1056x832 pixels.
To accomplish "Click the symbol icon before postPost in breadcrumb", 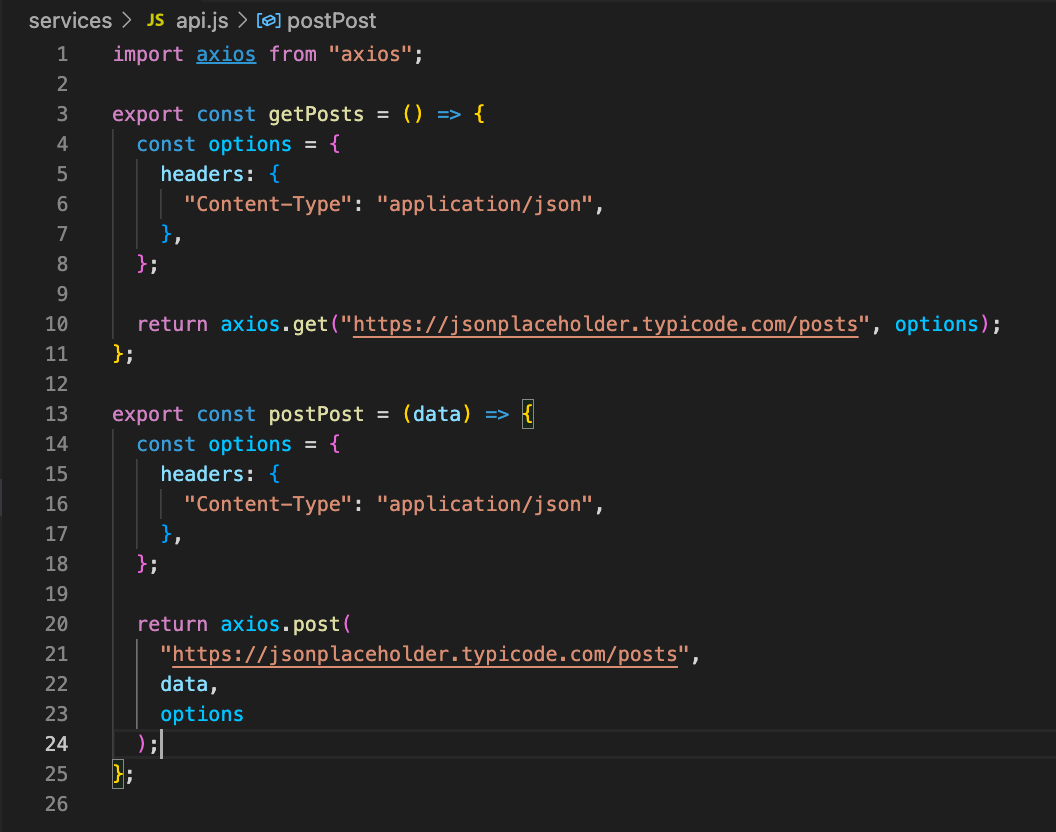I will pos(266,20).
